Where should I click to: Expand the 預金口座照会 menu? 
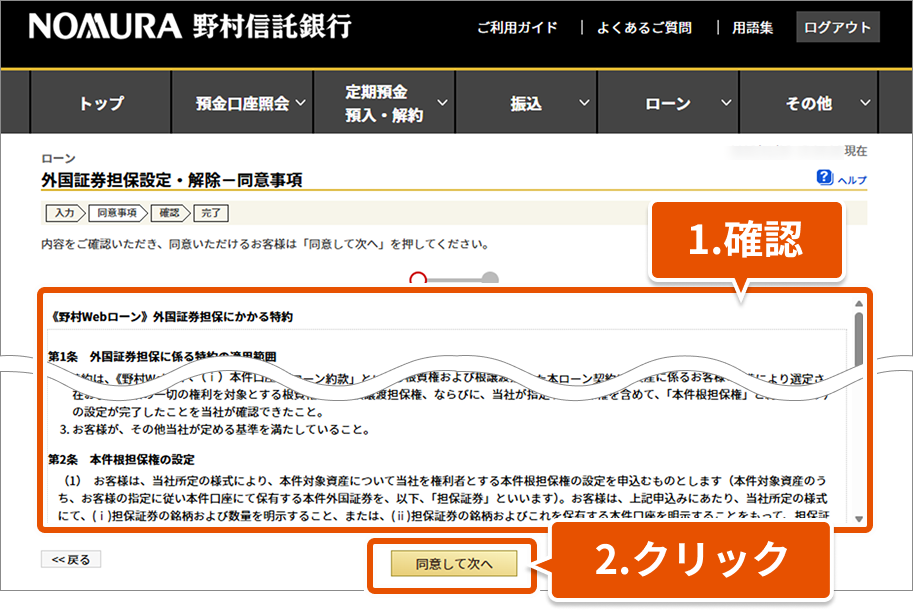click(x=251, y=103)
